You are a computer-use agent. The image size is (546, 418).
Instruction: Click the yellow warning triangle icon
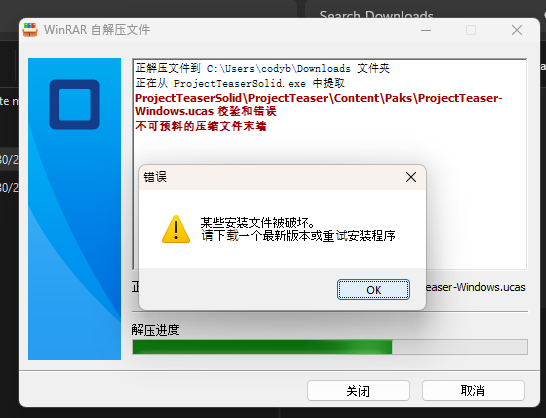coord(176,229)
